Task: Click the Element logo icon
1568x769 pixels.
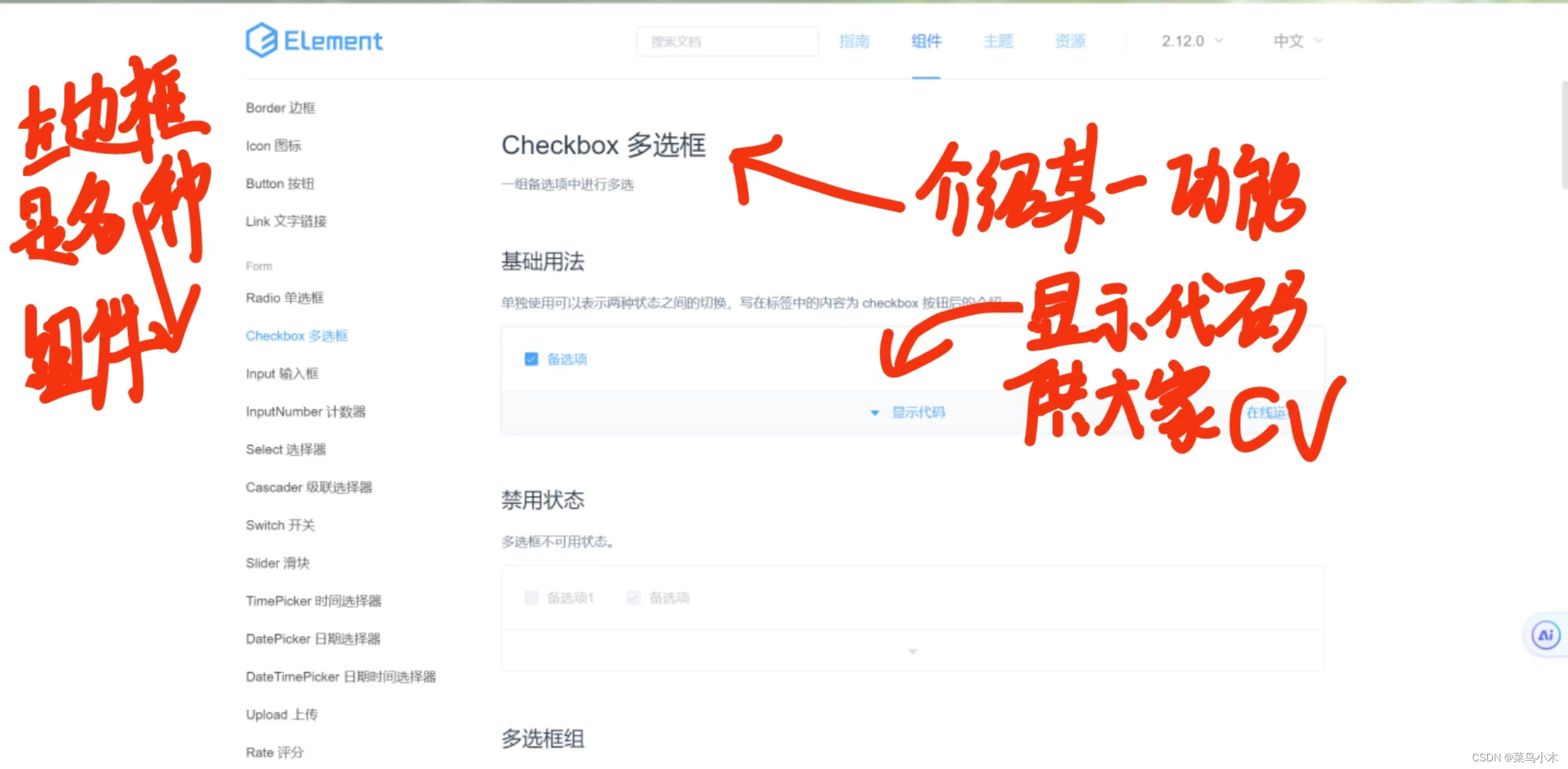Action: point(261,40)
